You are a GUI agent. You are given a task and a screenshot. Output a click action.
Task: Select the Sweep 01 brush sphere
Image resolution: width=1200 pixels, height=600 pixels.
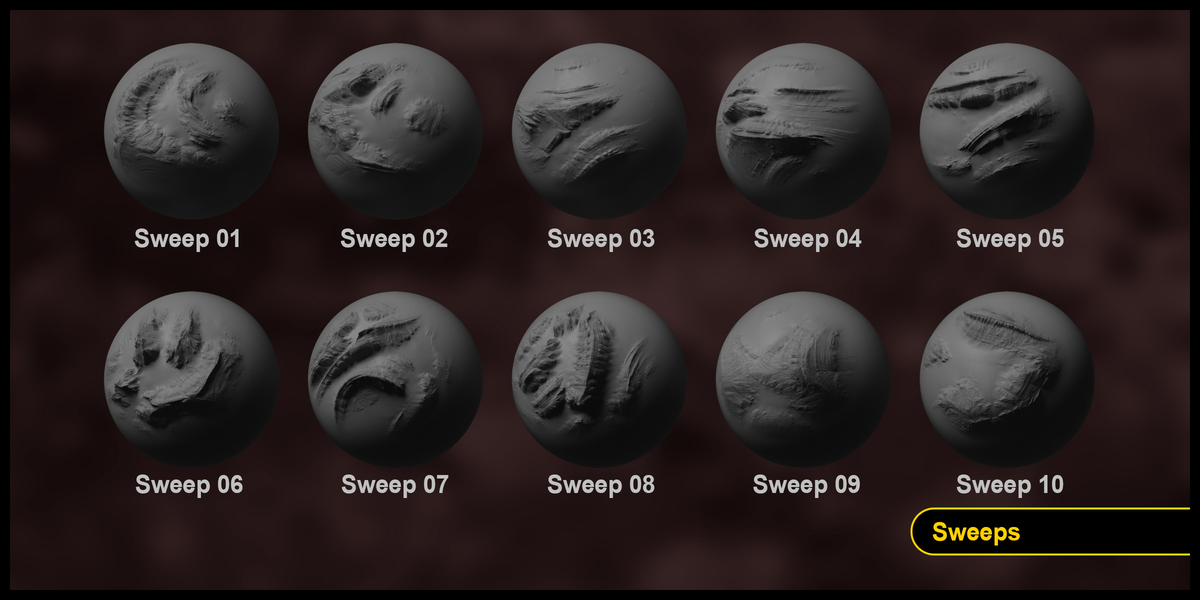click(190, 132)
